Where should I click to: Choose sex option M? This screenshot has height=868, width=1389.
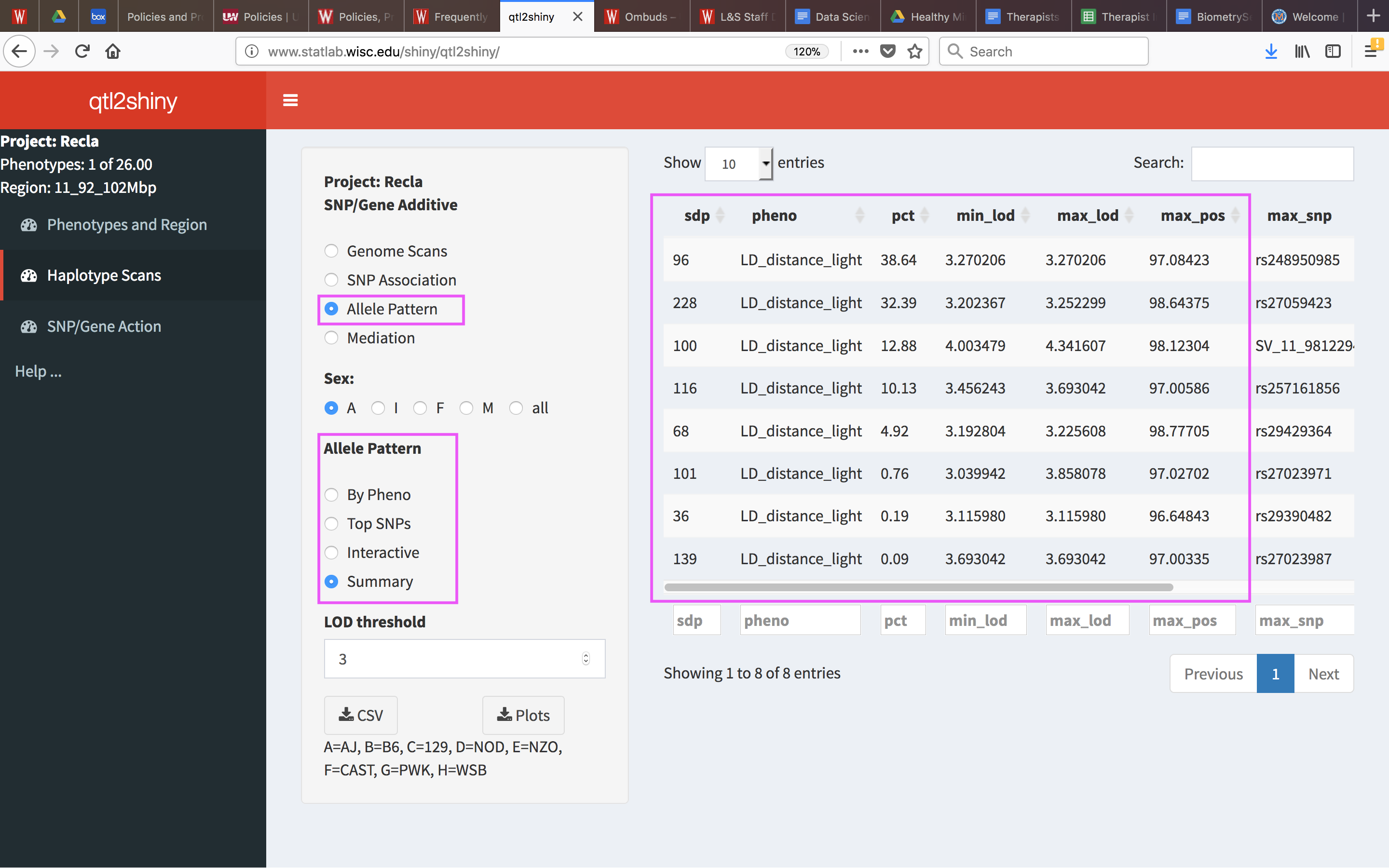click(466, 407)
